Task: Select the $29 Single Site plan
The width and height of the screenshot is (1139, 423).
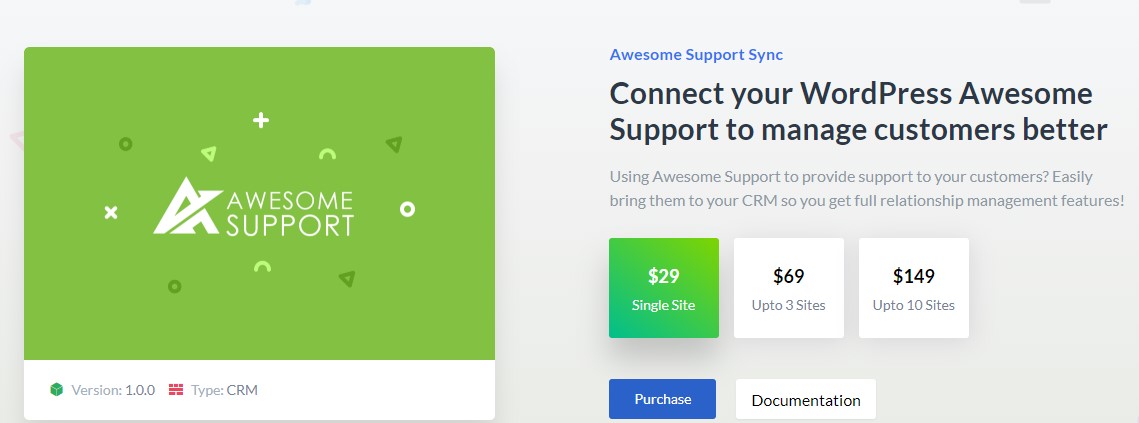Action: tap(664, 288)
